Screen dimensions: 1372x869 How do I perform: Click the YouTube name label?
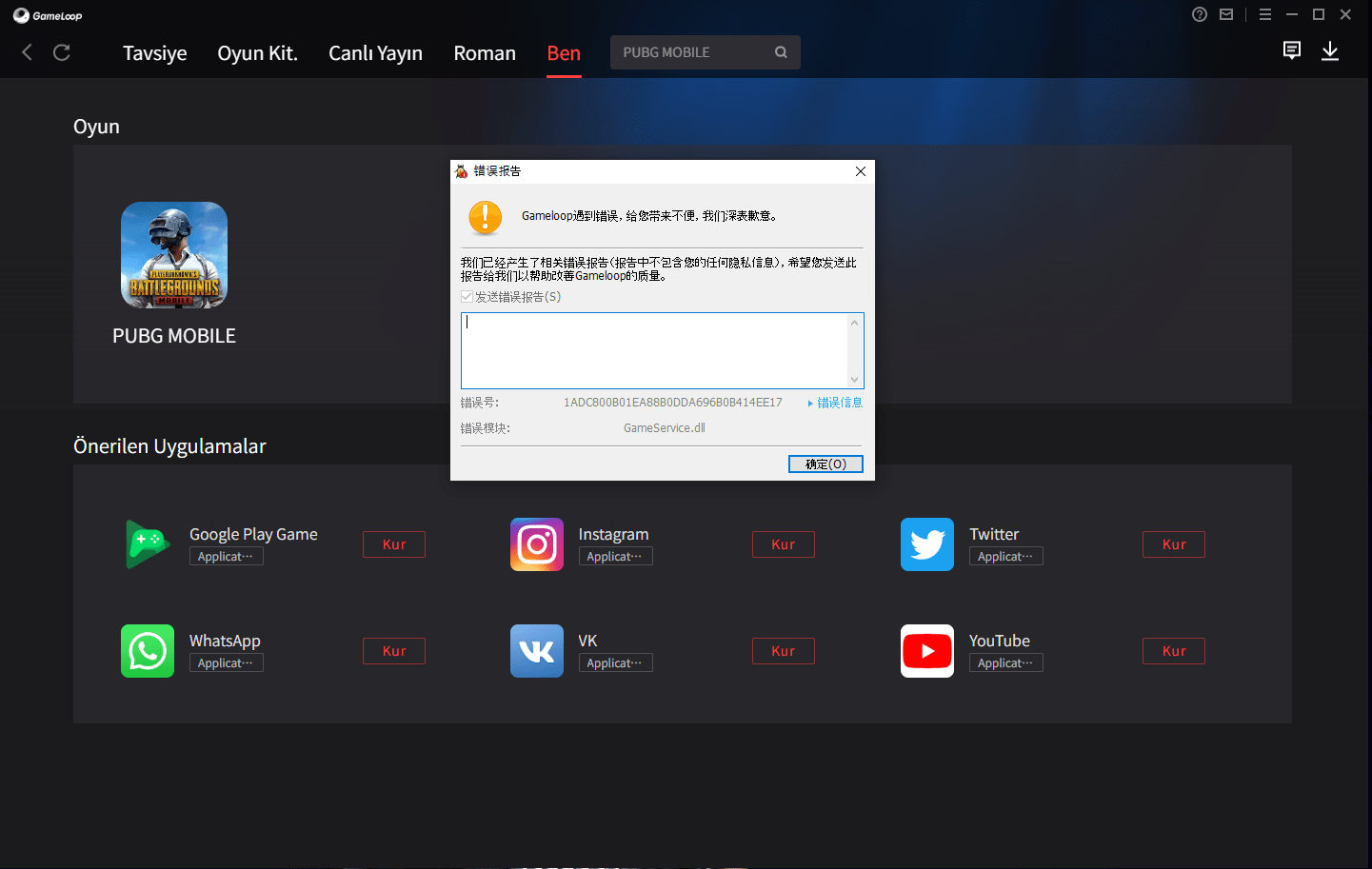[x=1000, y=641]
